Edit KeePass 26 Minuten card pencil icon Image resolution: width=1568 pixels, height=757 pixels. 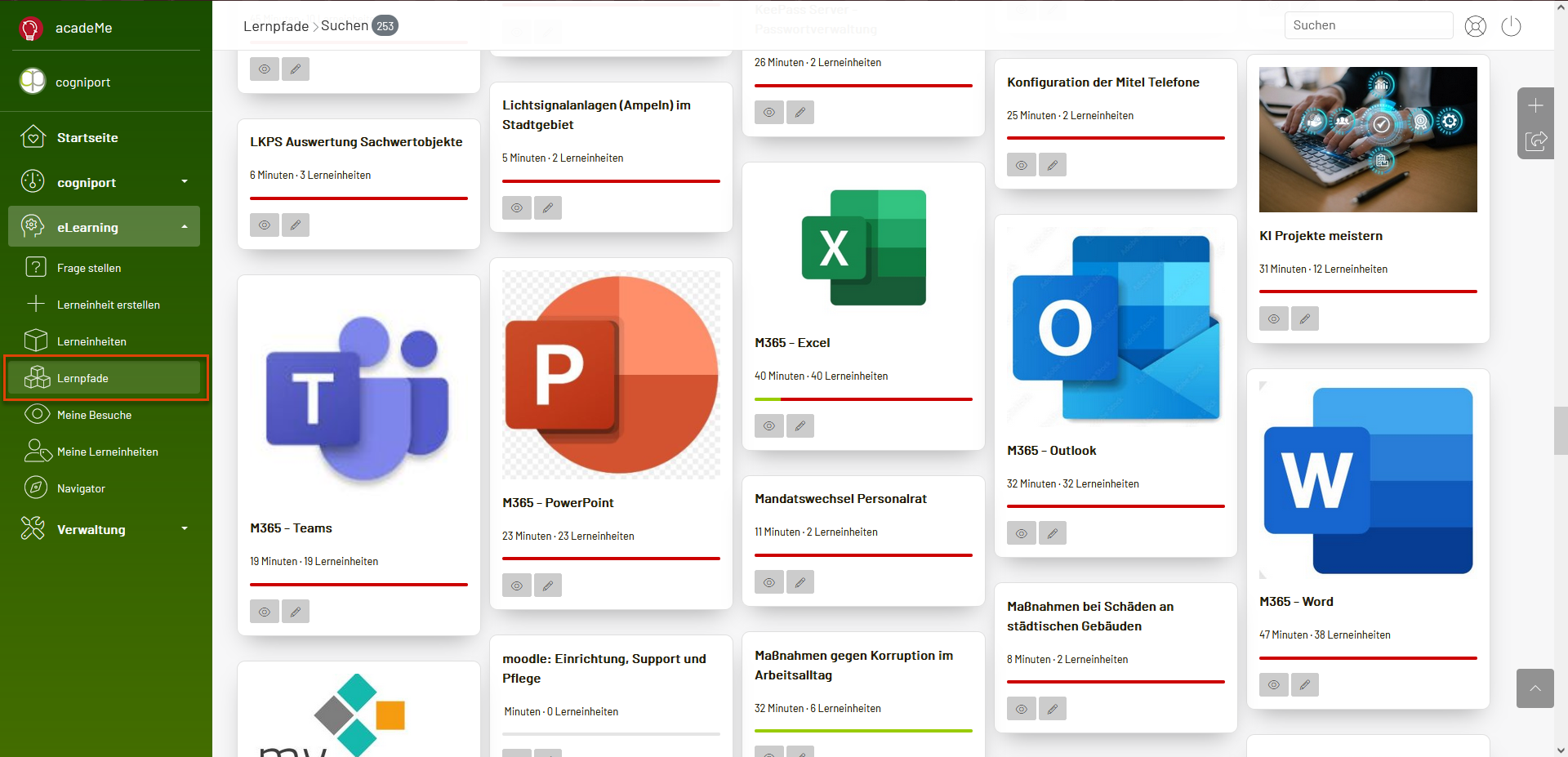800,112
